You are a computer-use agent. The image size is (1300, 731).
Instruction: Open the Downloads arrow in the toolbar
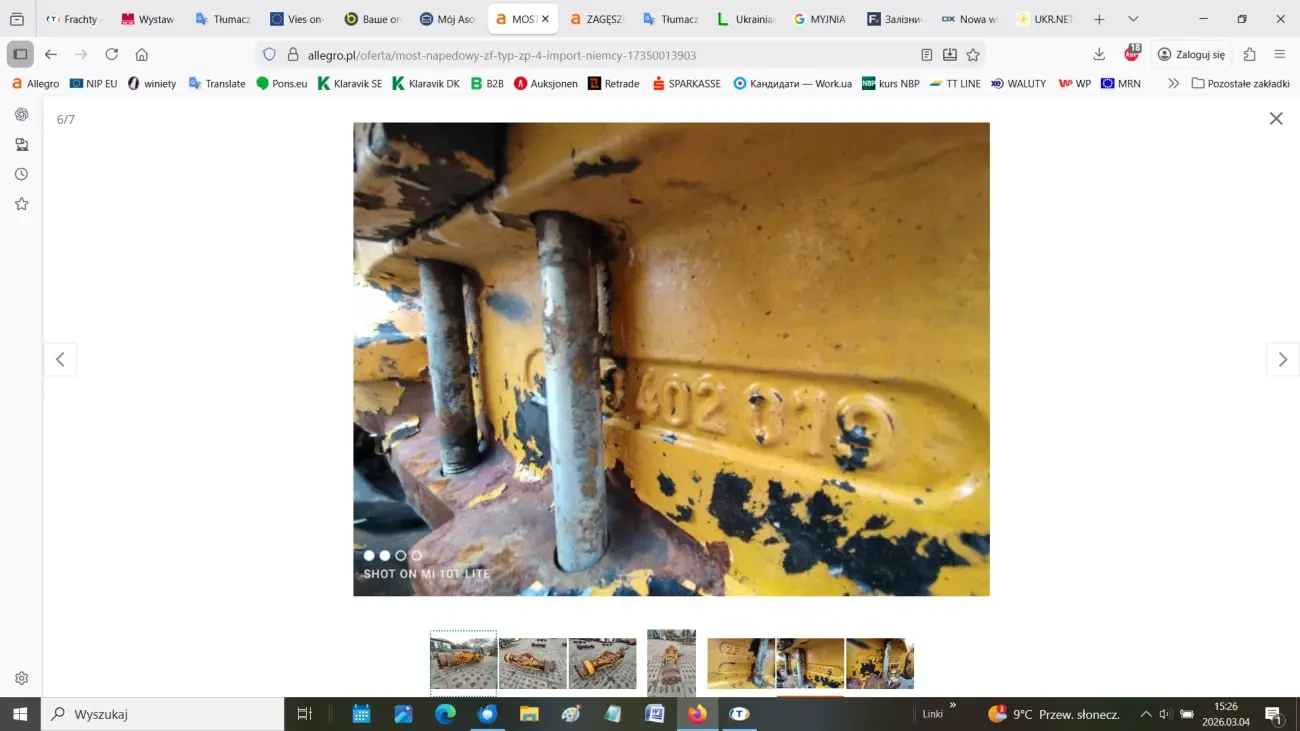1099,54
